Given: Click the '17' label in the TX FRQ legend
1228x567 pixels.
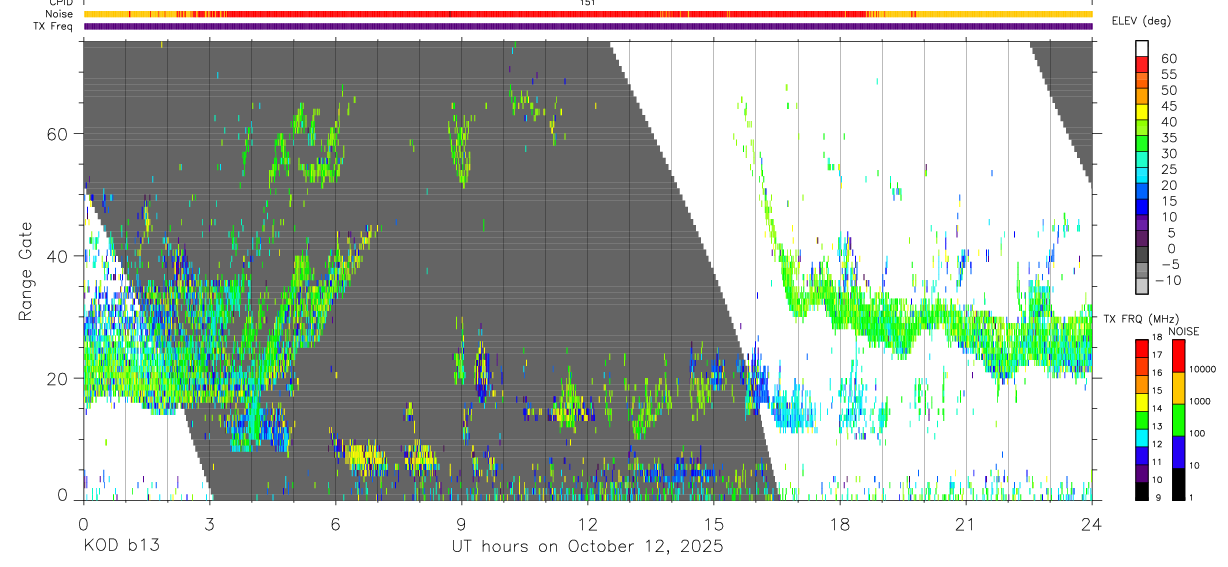Looking at the screenshot, I should 1157,355.
